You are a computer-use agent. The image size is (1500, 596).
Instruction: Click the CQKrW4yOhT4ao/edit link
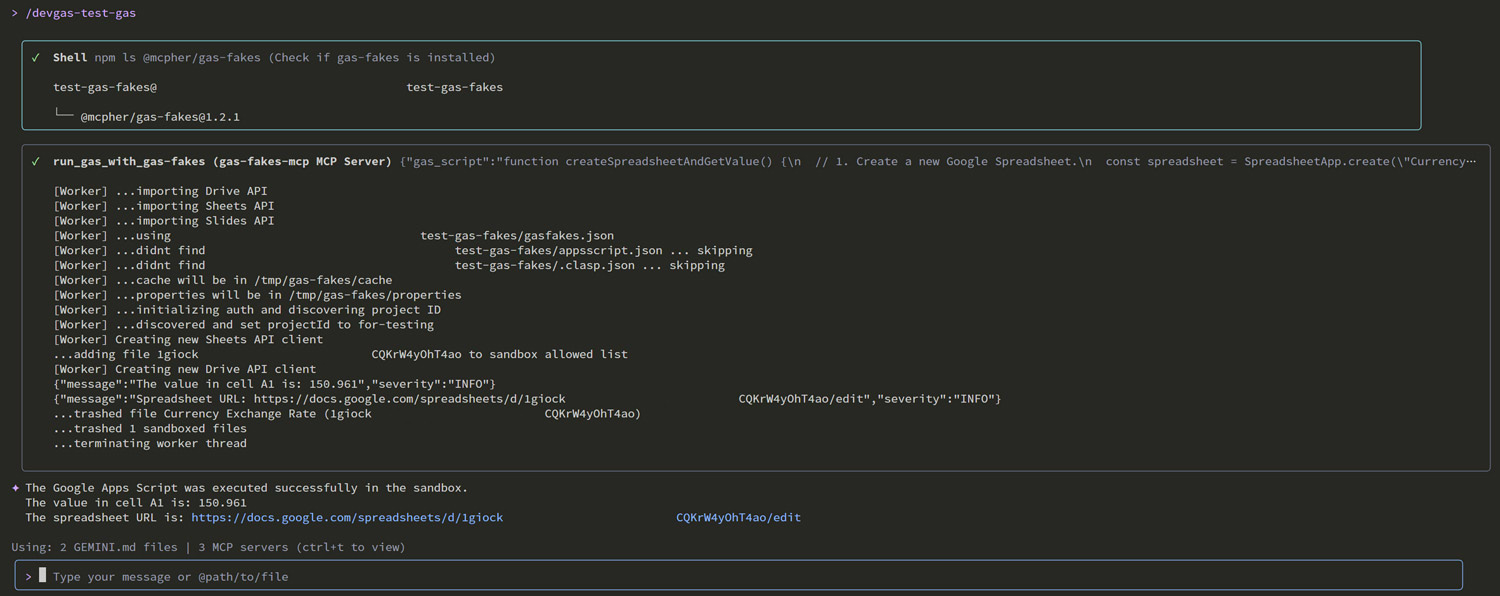[x=738, y=517]
